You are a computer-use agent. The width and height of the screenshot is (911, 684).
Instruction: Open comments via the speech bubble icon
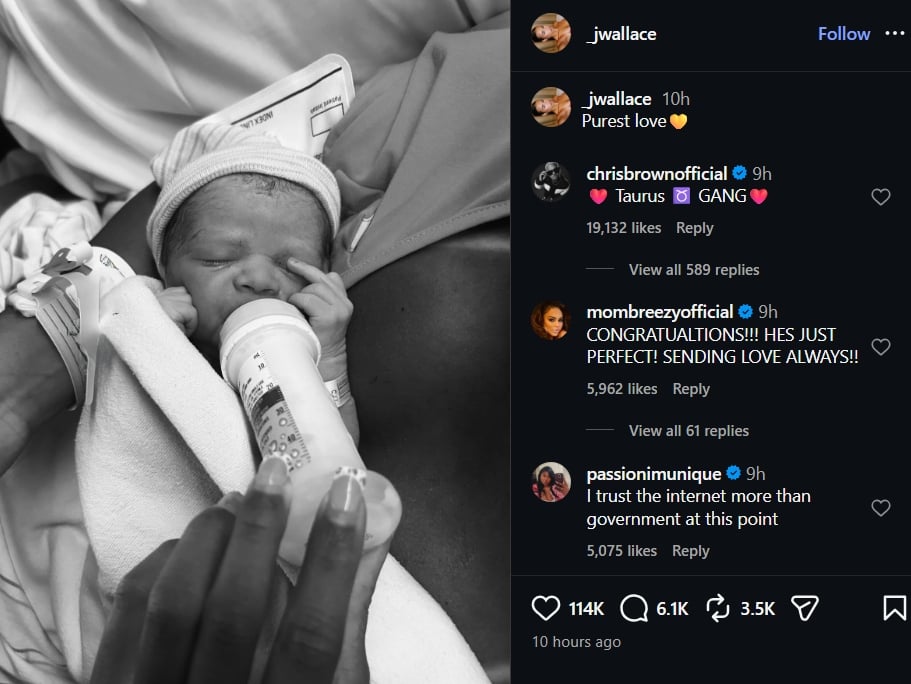tap(634, 608)
